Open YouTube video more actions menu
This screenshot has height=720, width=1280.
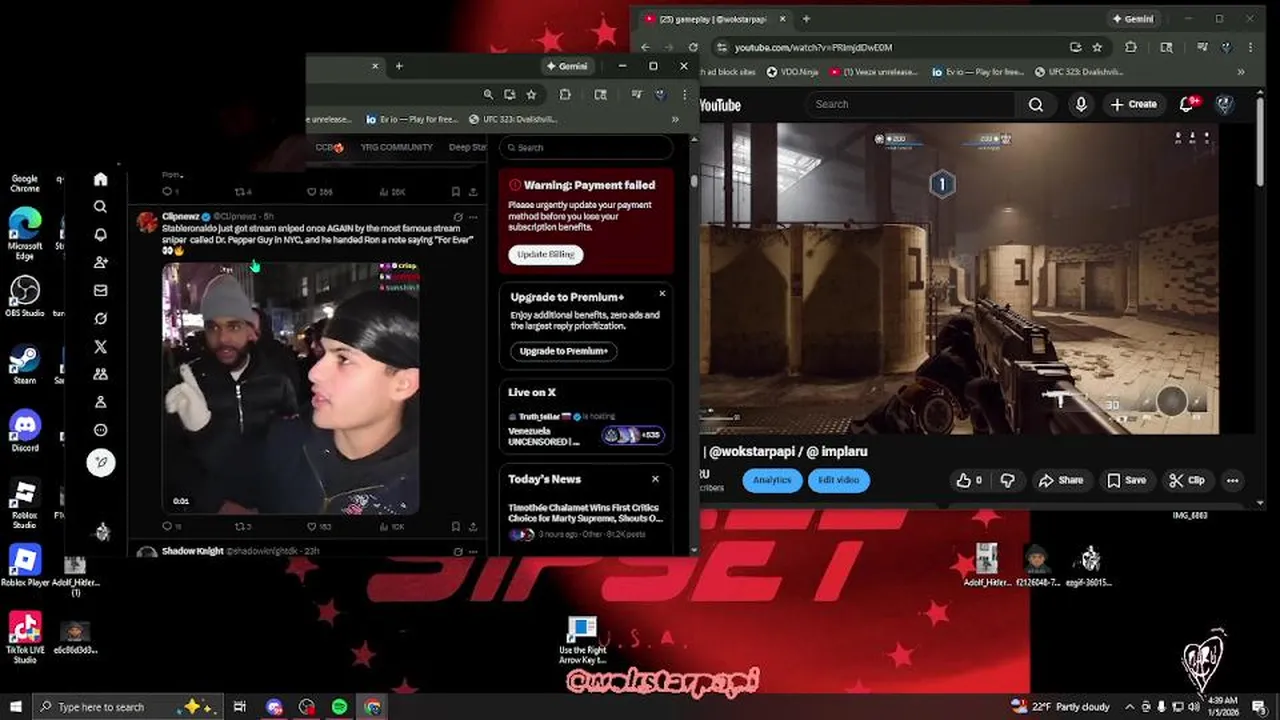[1232, 480]
